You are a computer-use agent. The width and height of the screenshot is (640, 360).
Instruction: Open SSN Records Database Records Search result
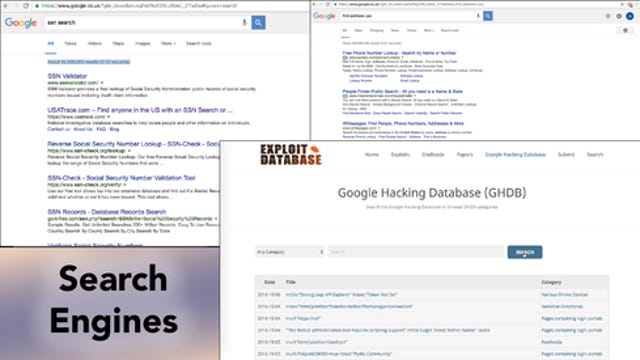coord(107,212)
